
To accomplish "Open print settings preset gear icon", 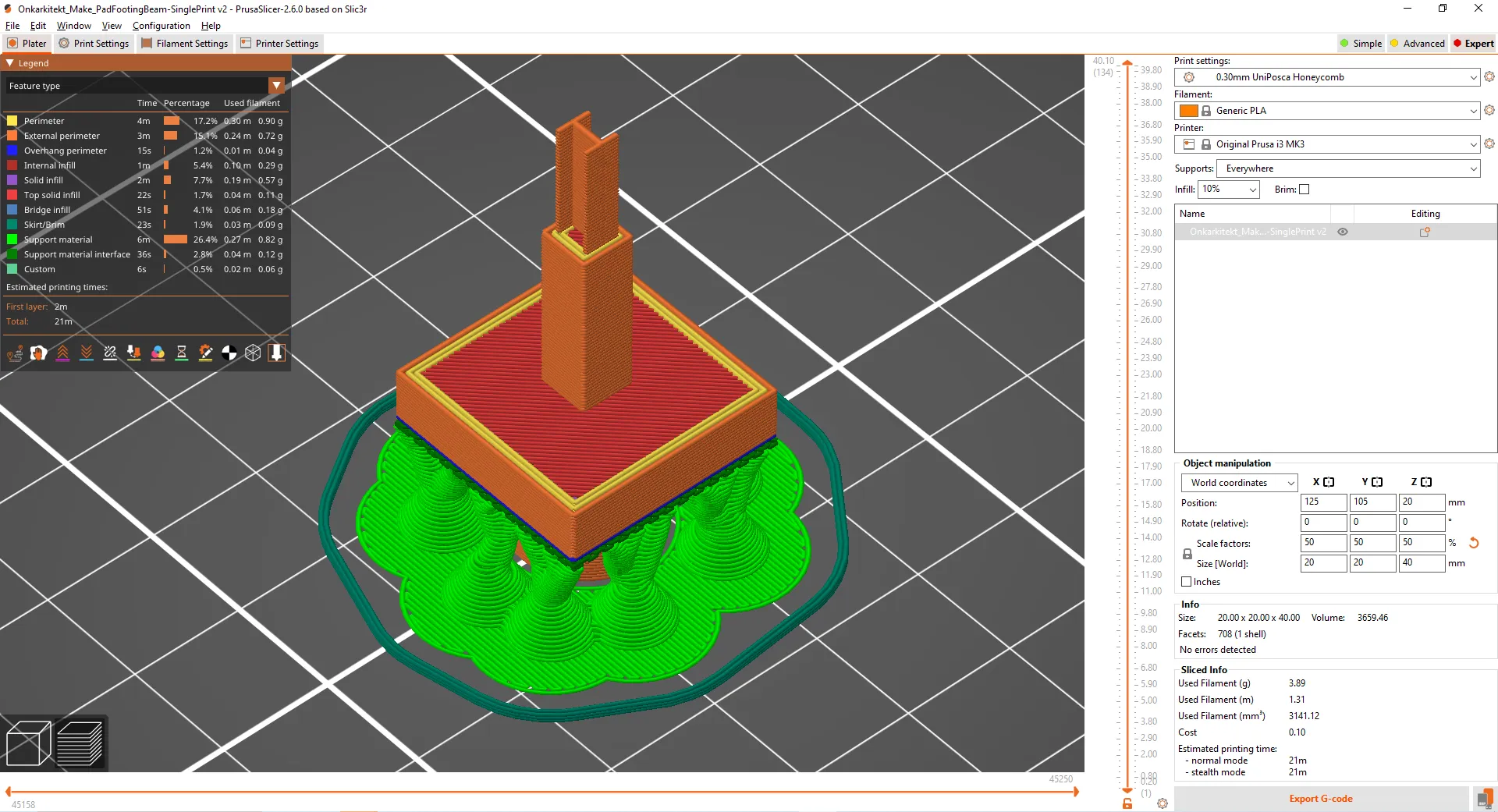I will 1489,76.
